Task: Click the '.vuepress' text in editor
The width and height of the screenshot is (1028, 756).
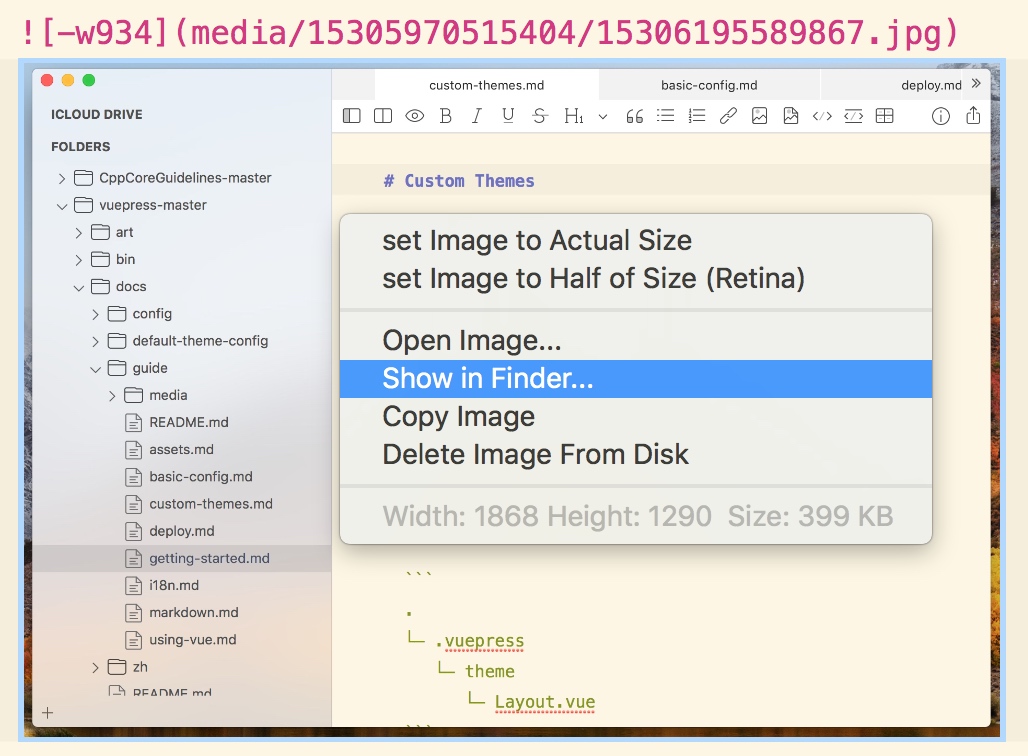Action: tap(480, 641)
